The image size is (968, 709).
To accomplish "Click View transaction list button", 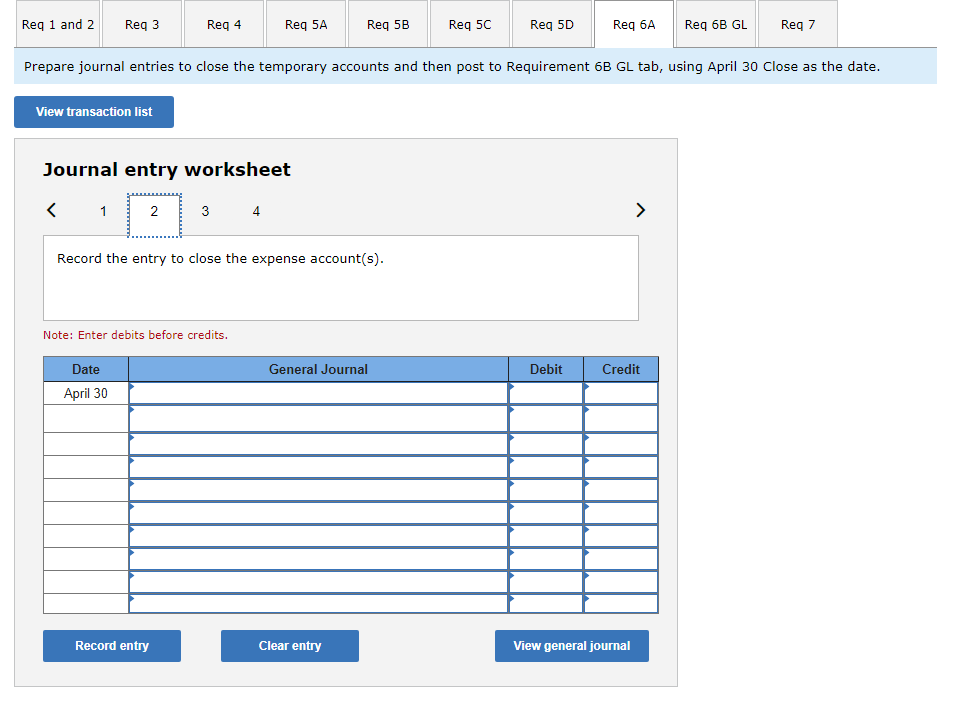I will click(x=94, y=112).
